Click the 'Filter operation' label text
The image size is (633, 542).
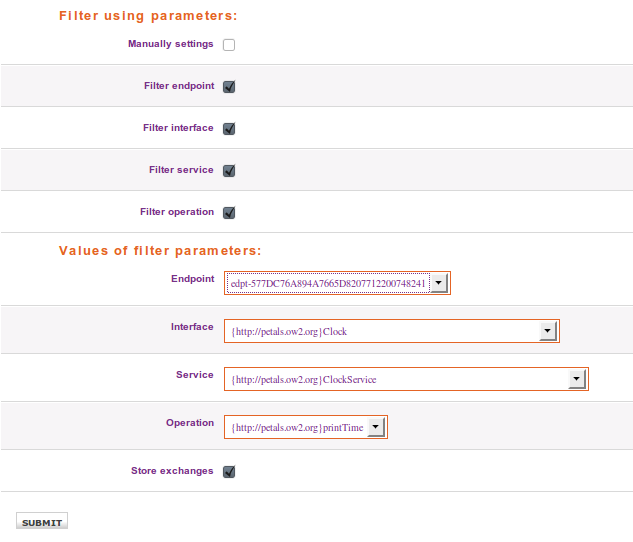coord(177,212)
